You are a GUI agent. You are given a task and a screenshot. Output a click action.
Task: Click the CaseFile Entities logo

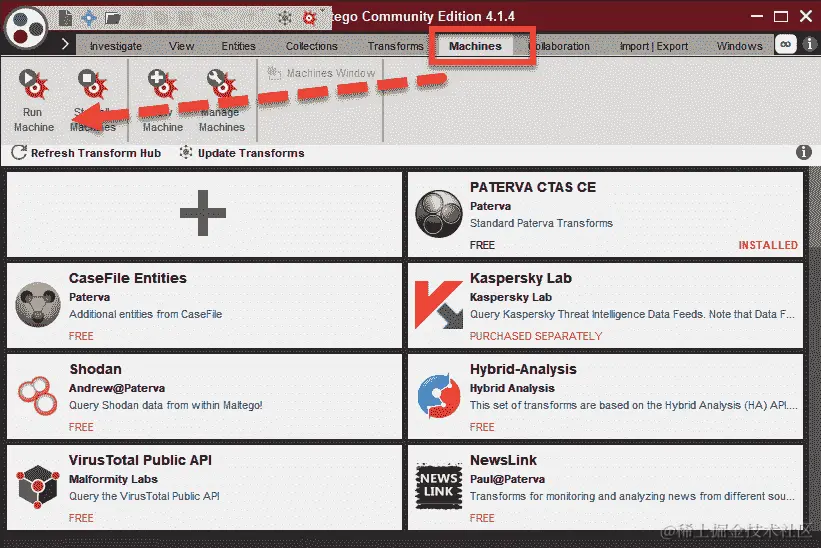pyautogui.click(x=38, y=305)
